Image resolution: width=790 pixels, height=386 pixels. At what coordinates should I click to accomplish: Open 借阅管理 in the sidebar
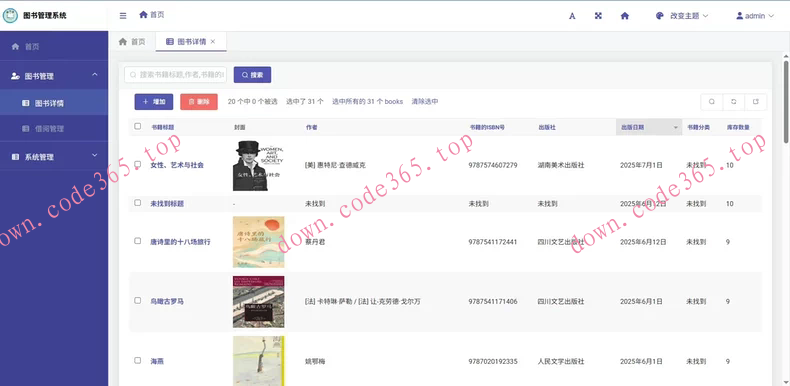click(54, 128)
